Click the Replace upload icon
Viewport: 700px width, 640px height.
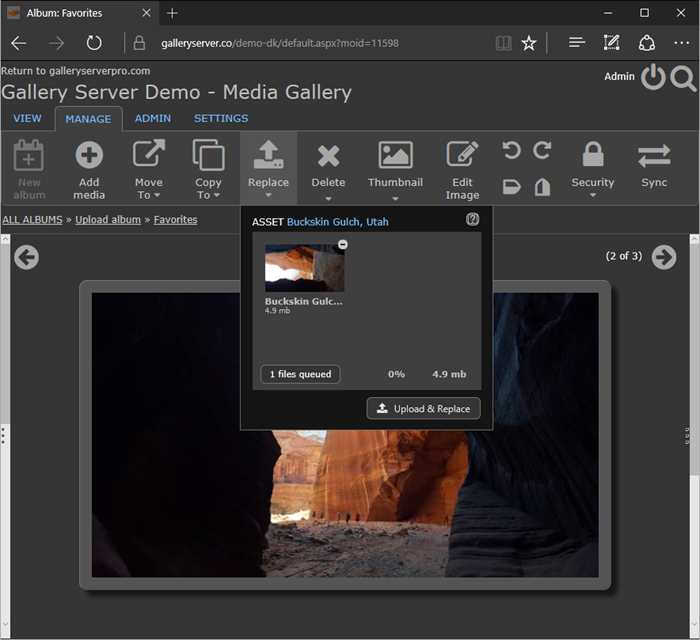[x=268, y=155]
